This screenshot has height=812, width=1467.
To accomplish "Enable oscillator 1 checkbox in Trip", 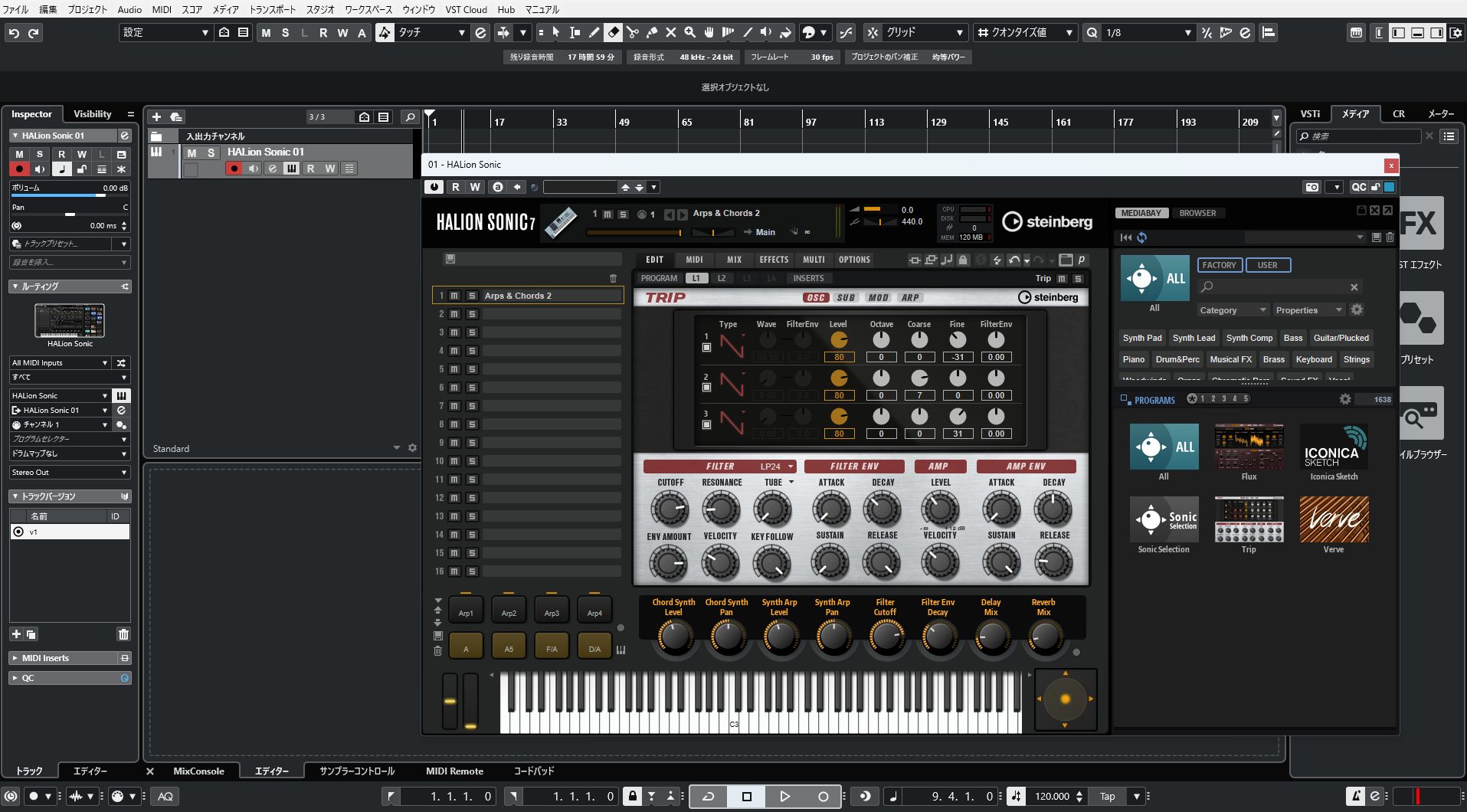I will pos(706,347).
